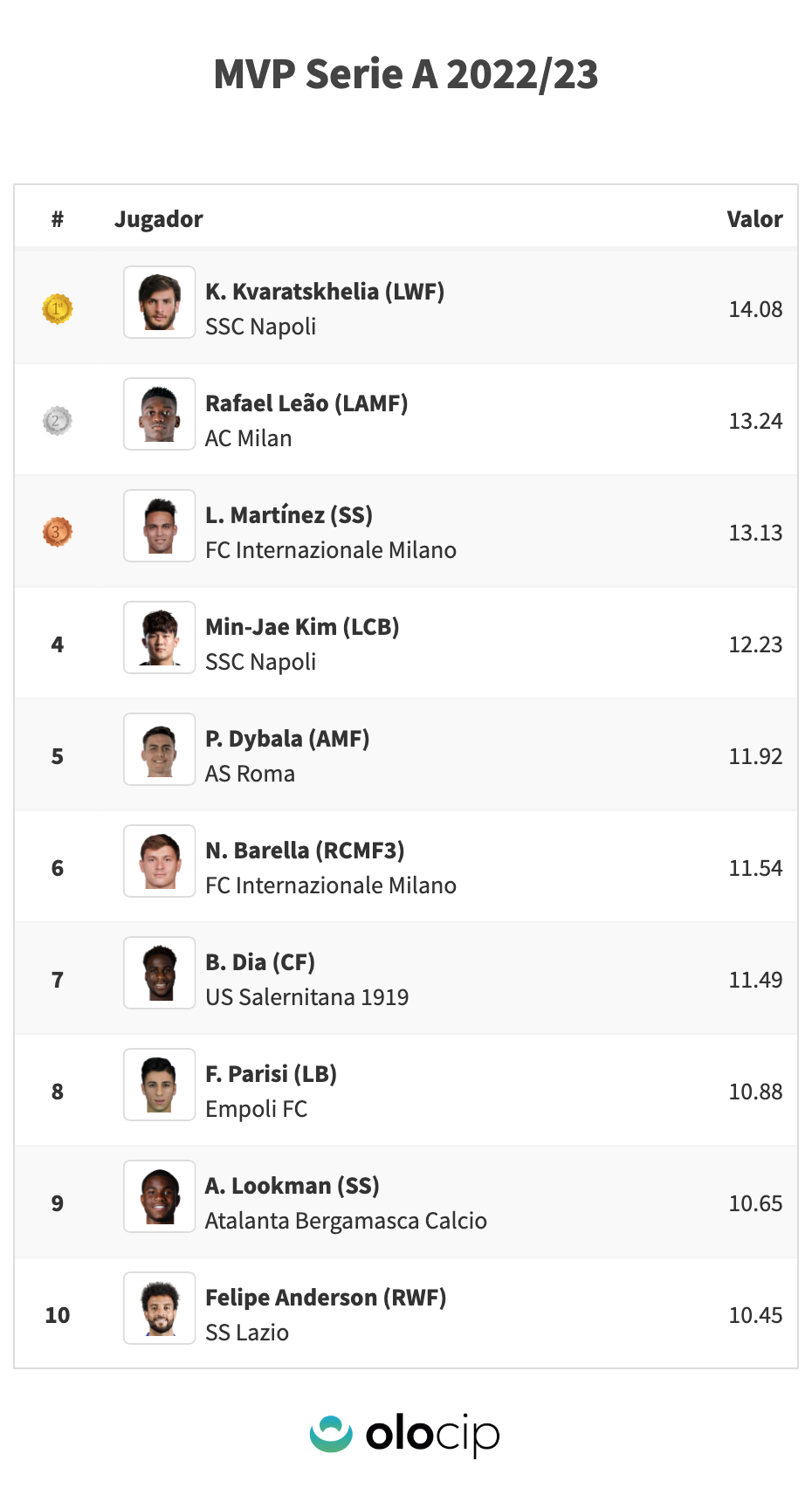This screenshot has height=1488, width=812.
Task: Click the gold first-place medal icon
Action: point(58,309)
